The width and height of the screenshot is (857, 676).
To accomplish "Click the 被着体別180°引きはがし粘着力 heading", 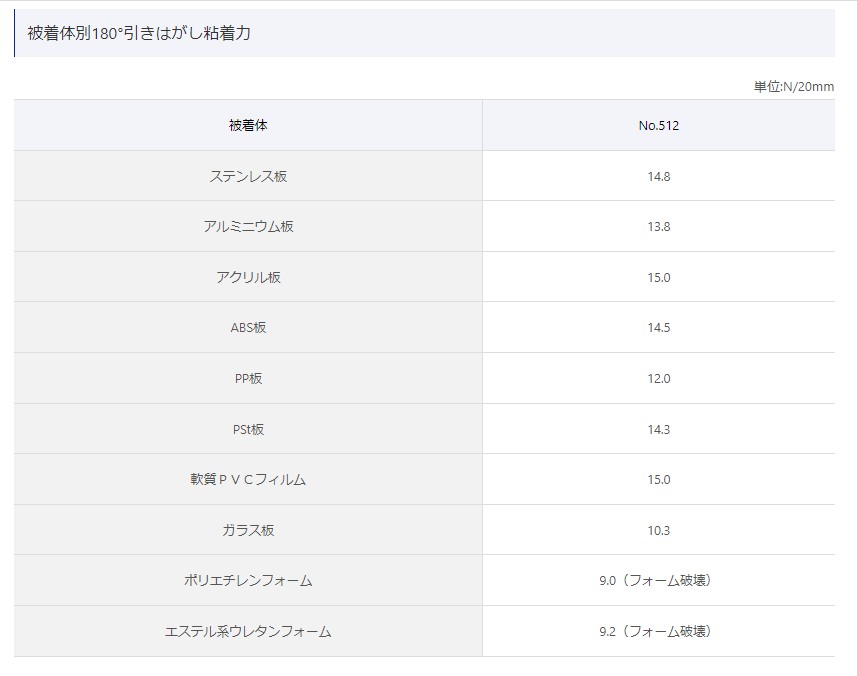I will pyautogui.click(x=139, y=33).
